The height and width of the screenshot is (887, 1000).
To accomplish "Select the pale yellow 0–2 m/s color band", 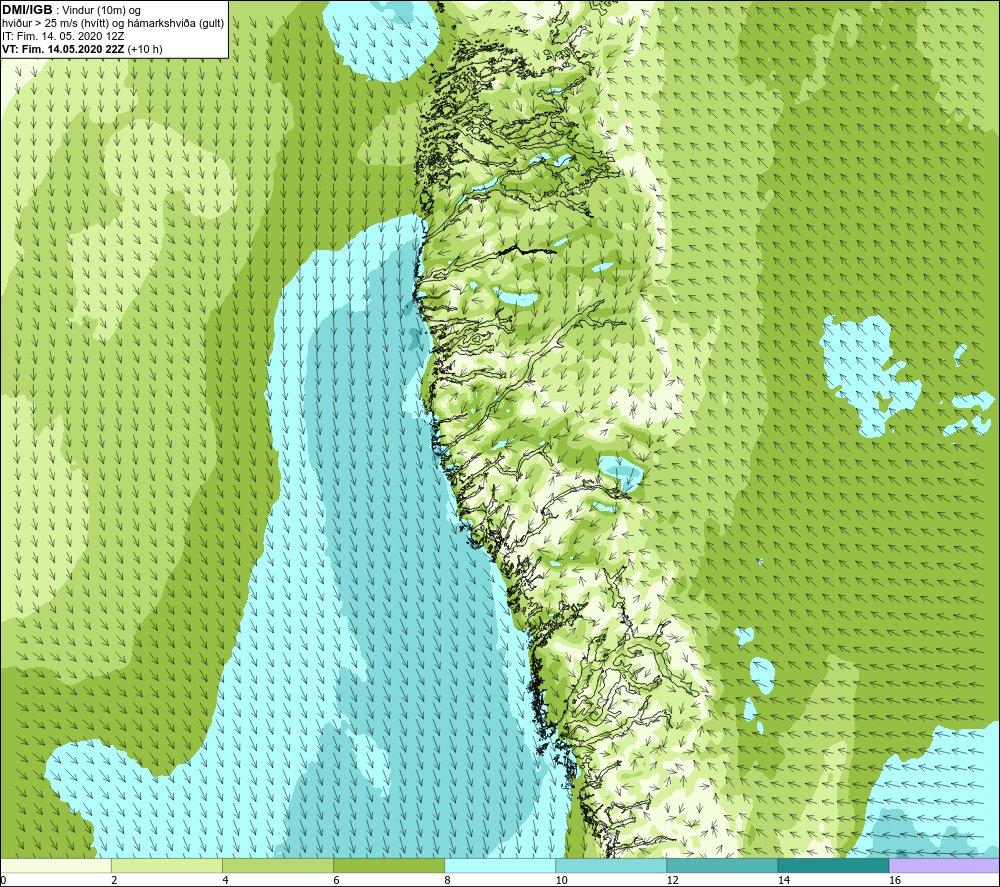I will point(56,865).
